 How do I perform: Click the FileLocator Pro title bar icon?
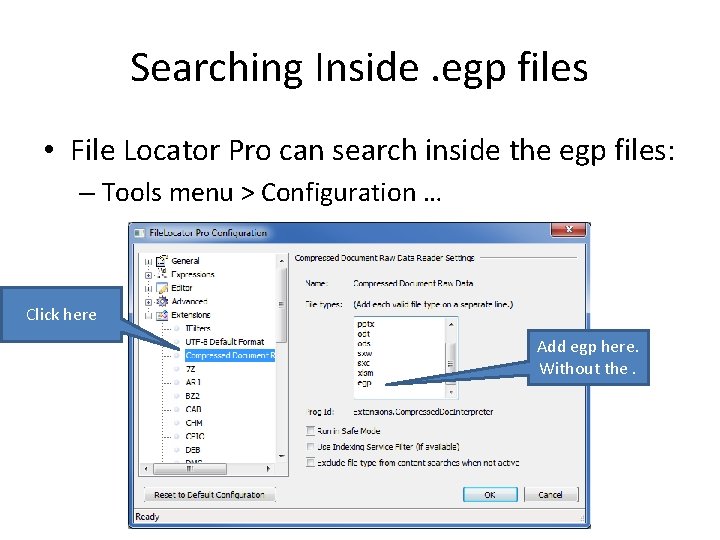coord(139,233)
